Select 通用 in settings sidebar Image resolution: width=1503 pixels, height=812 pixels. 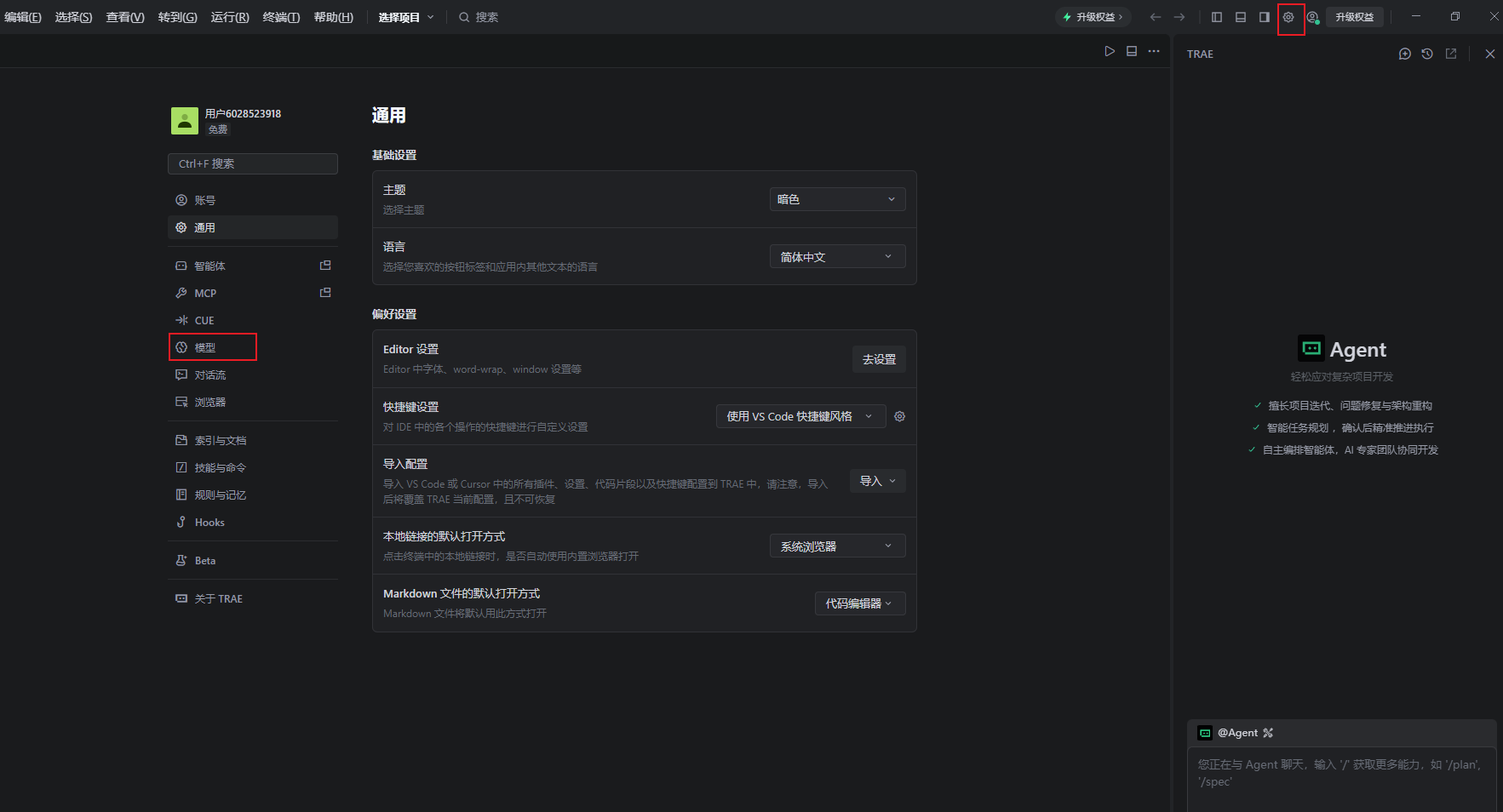tap(253, 227)
